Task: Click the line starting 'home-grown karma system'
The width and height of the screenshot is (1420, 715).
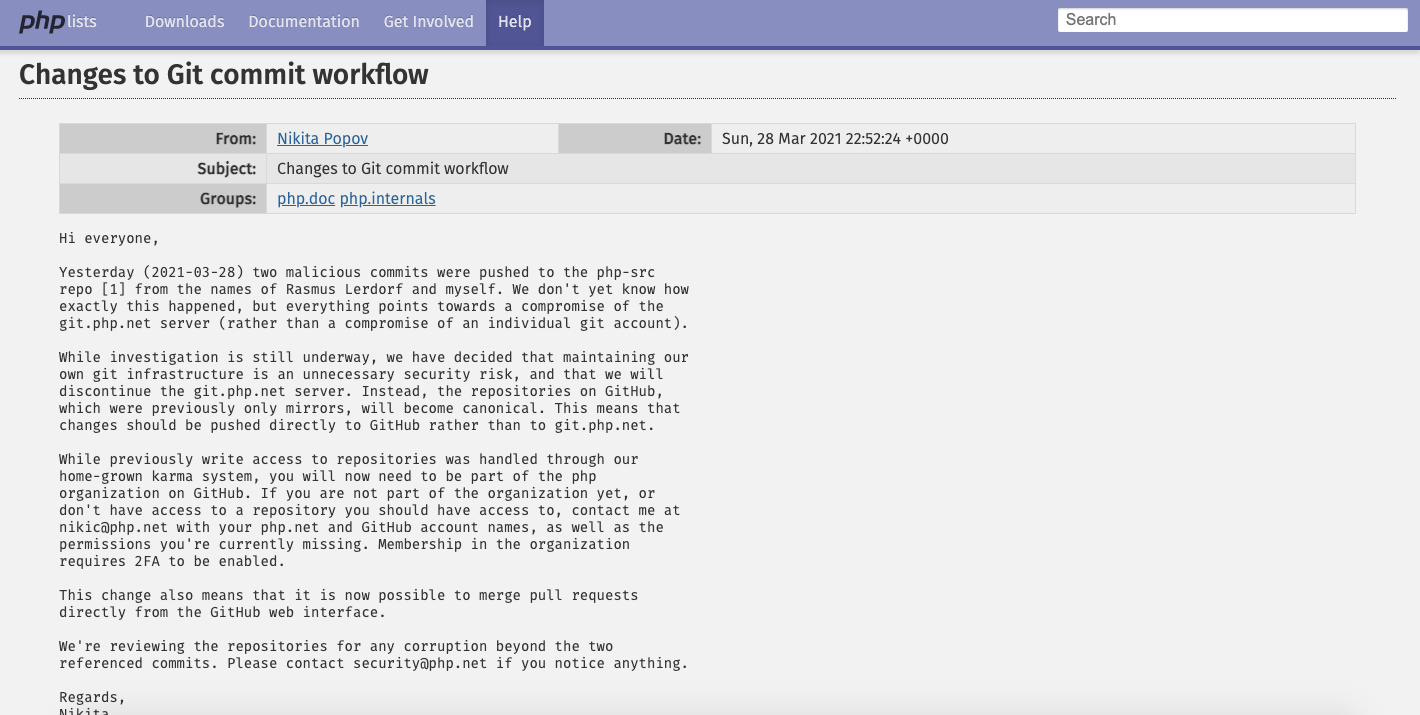Action: pyautogui.click(x=328, y=477)
